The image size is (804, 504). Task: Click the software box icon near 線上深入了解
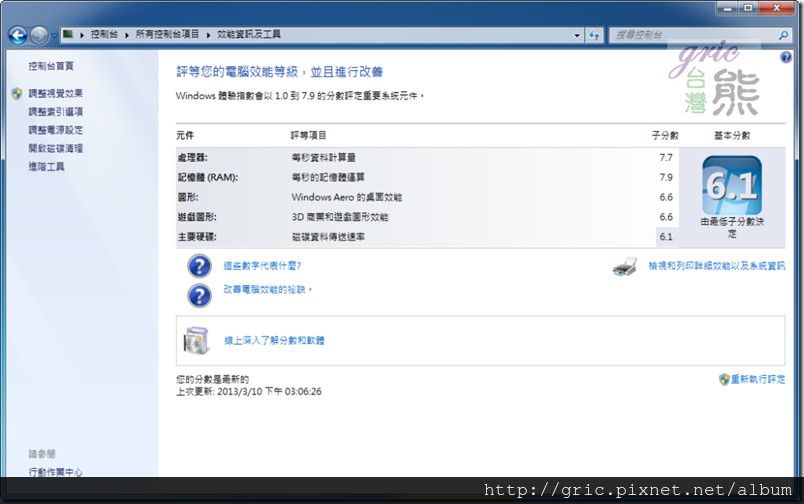pyautogui.click(x=196, y=340)
